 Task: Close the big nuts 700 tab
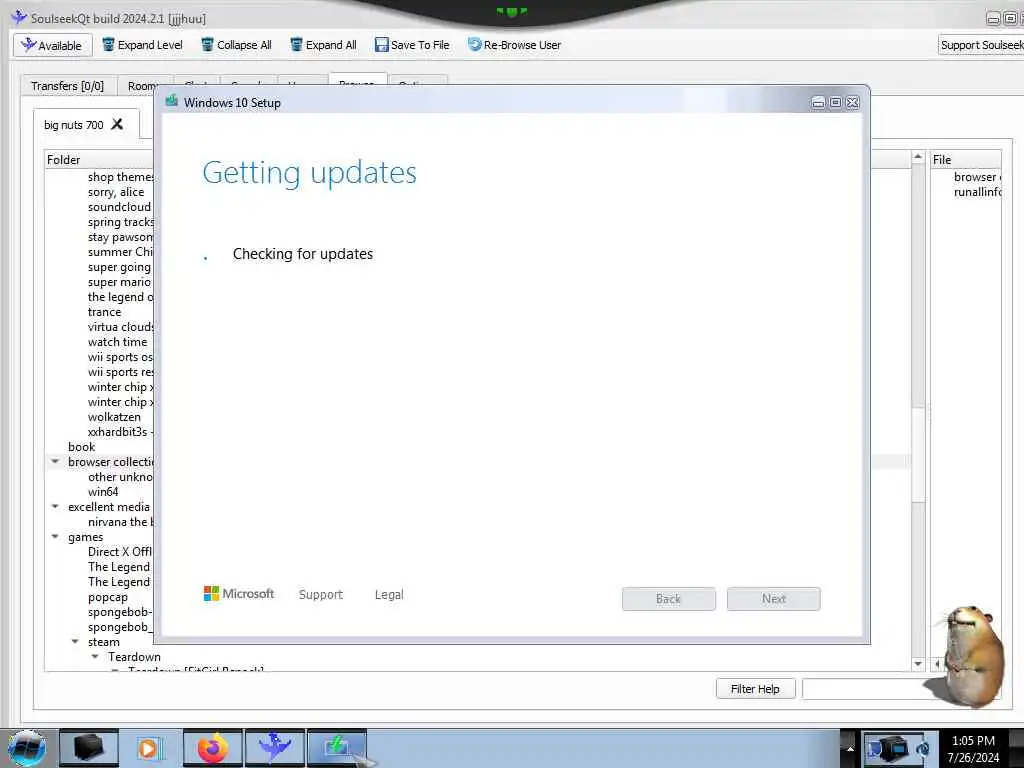[x=117, y=124]
